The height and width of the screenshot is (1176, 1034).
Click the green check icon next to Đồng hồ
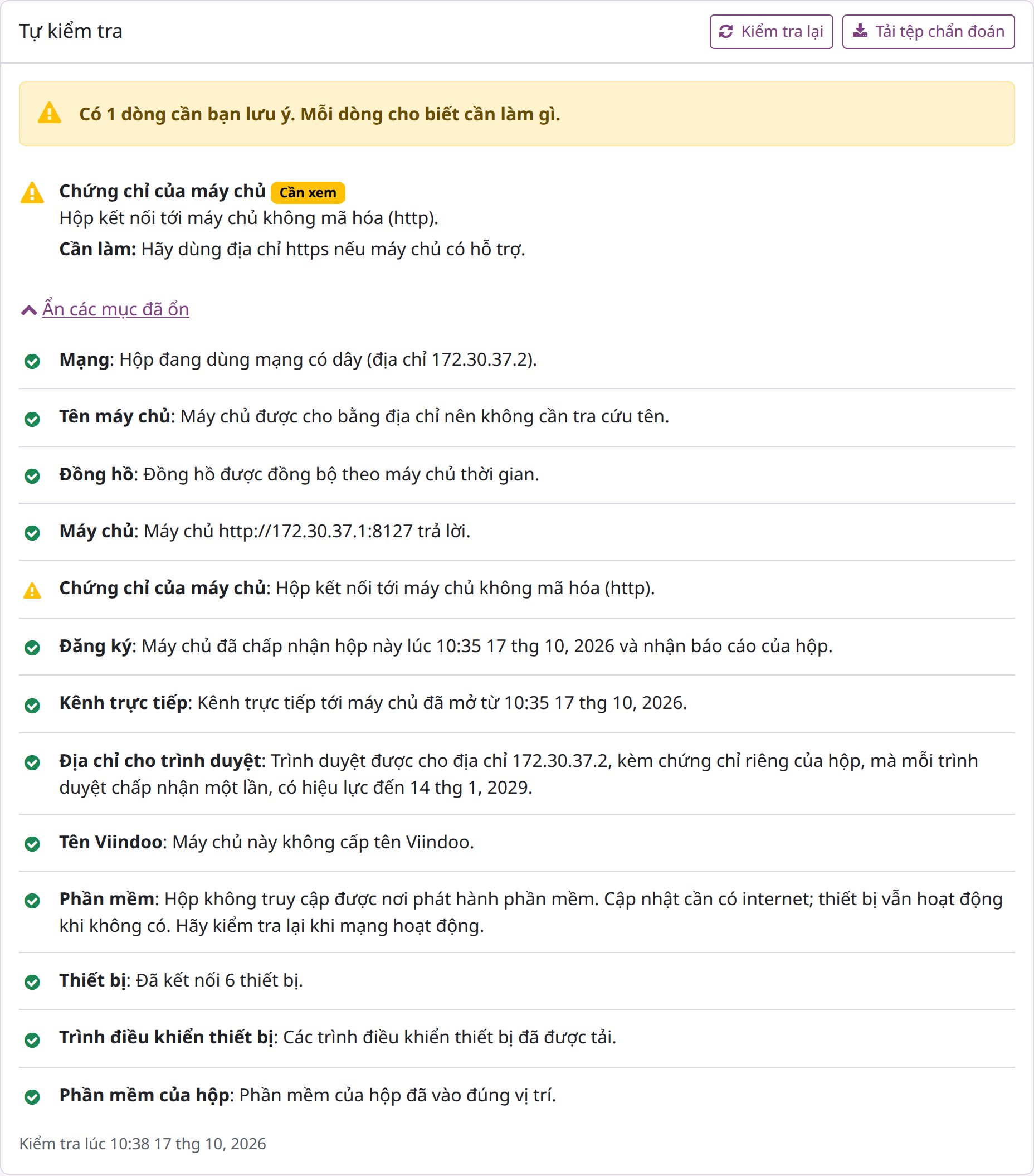(x=32, y=476)
